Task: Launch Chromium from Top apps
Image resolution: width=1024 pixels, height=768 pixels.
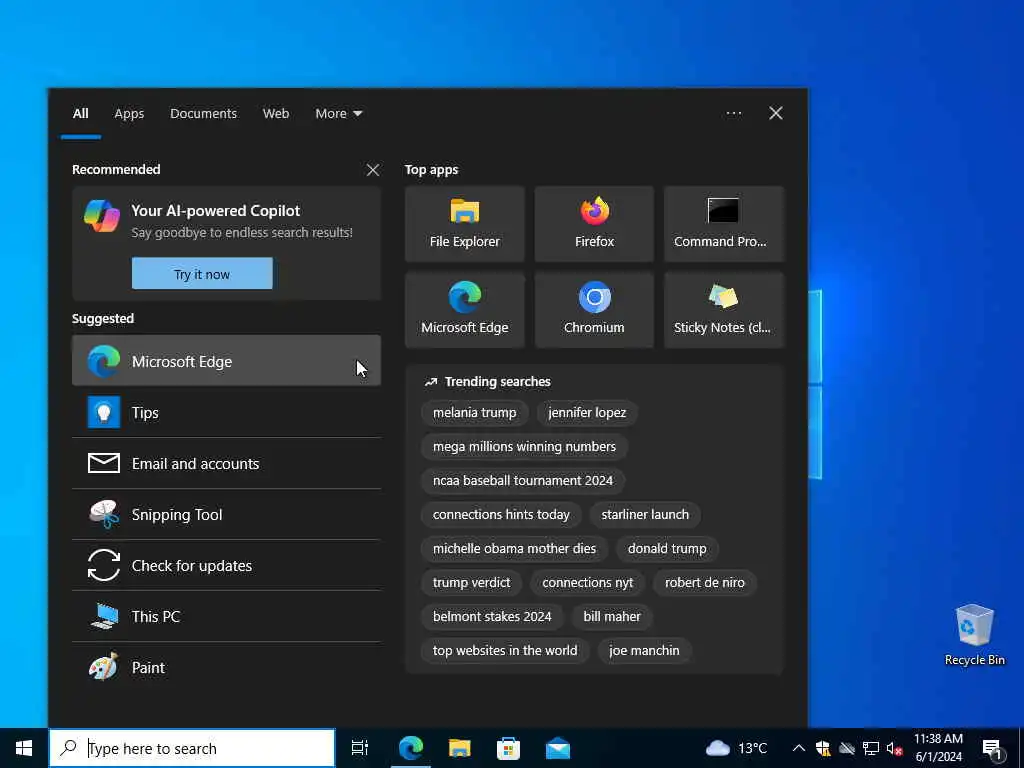Action: [594, 310]
